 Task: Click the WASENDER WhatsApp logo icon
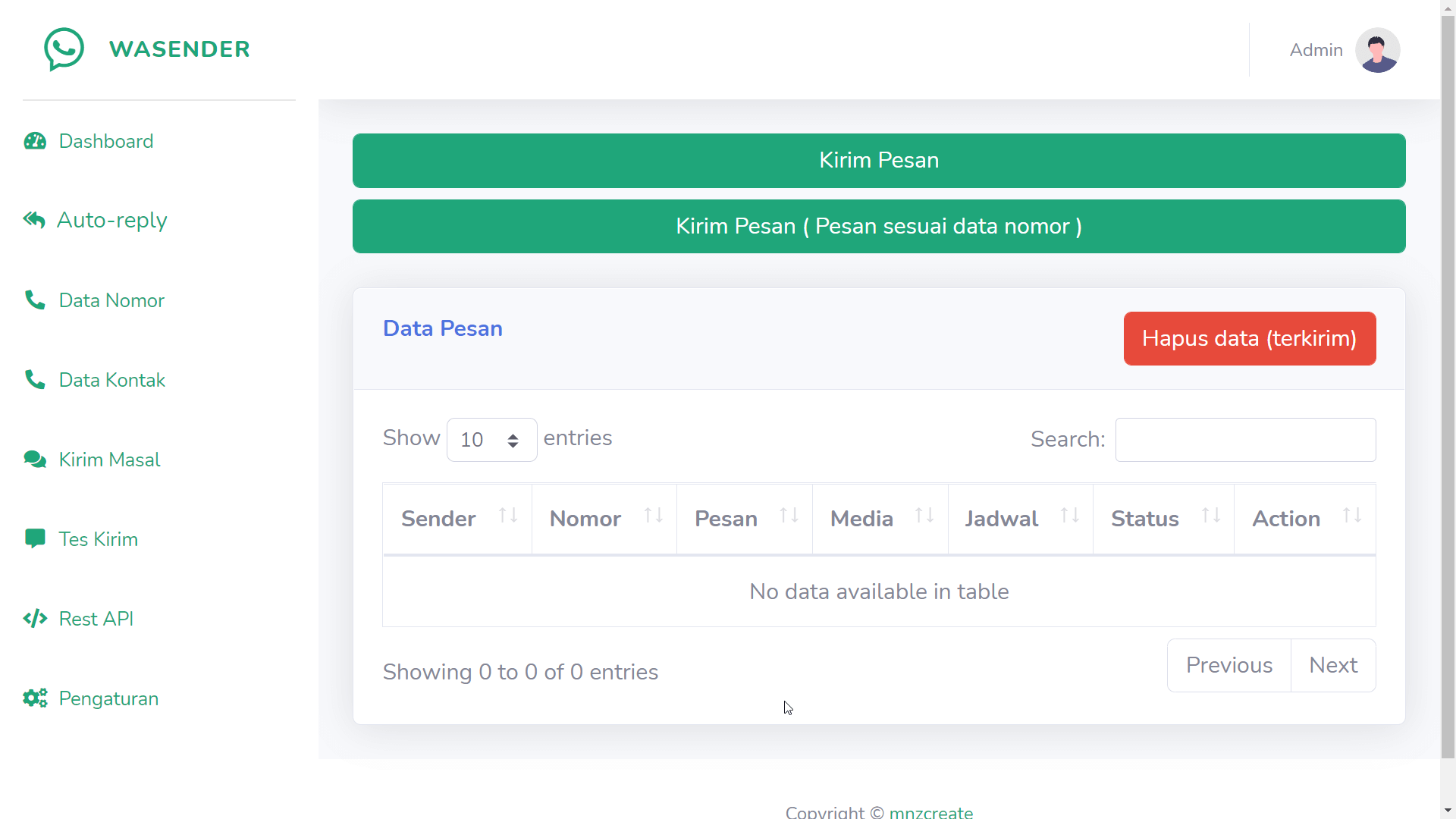[x=64, y=49]
